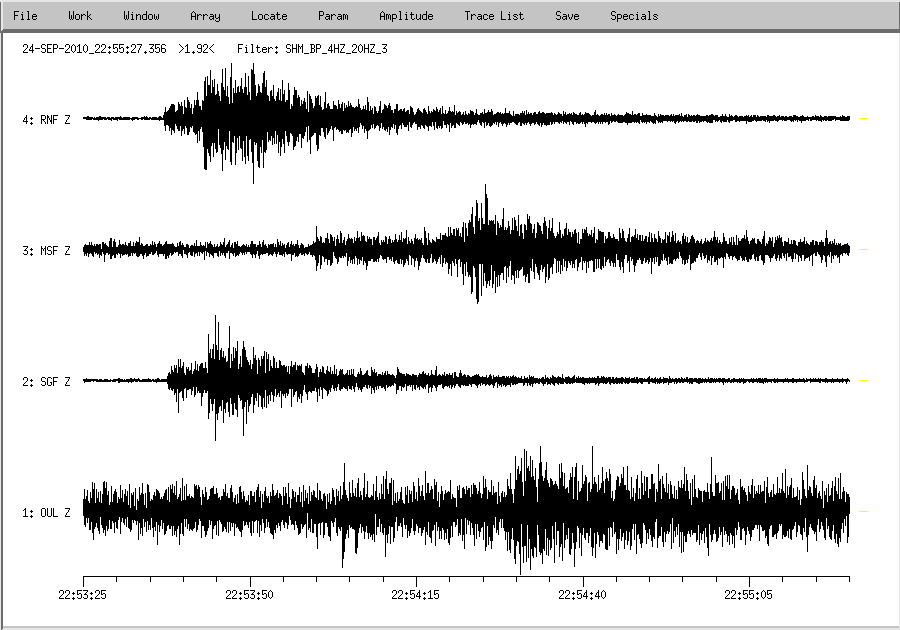Viewport: 900px width, 630px height.
Task: Click the yellow marker beside MSF trace
Action: tap(863, 250)
